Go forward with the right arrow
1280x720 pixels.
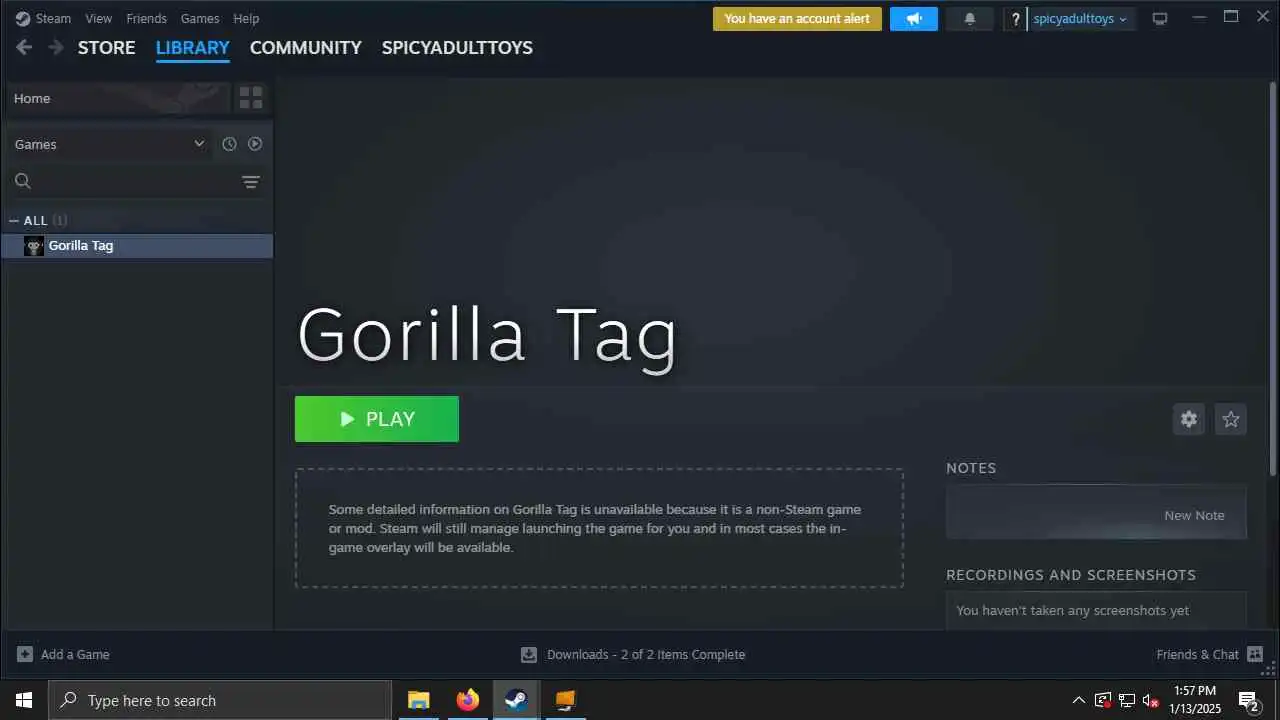click(x=56, y=47)
